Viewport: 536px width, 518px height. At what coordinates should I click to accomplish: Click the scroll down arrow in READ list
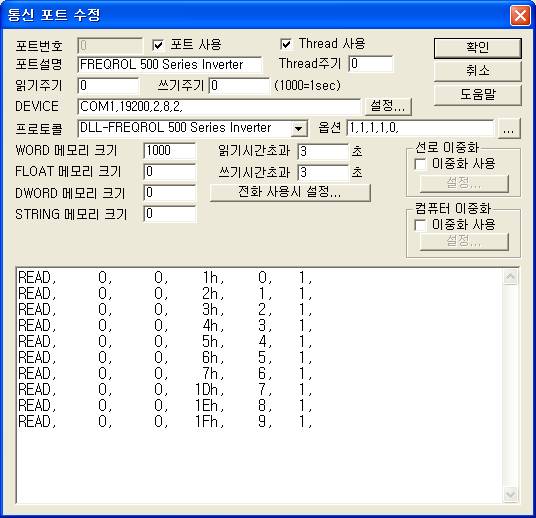(x=510, y=494)
